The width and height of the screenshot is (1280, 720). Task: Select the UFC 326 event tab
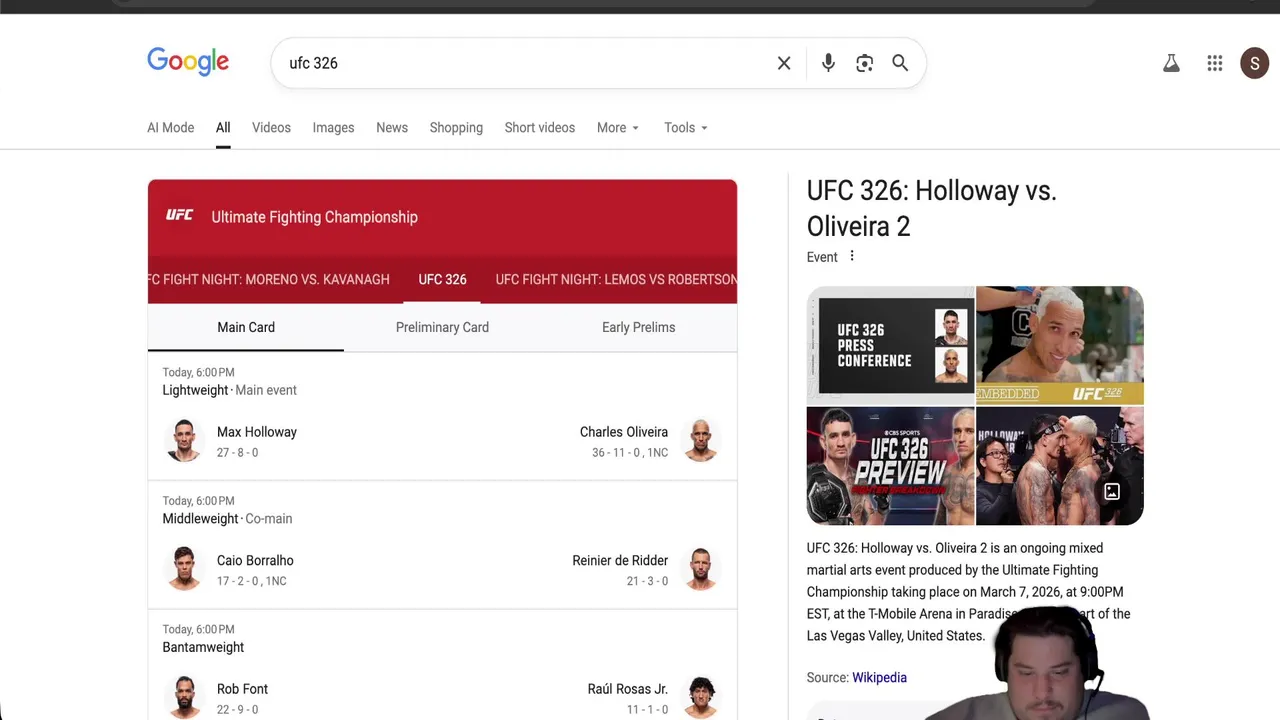pos(442,279)
